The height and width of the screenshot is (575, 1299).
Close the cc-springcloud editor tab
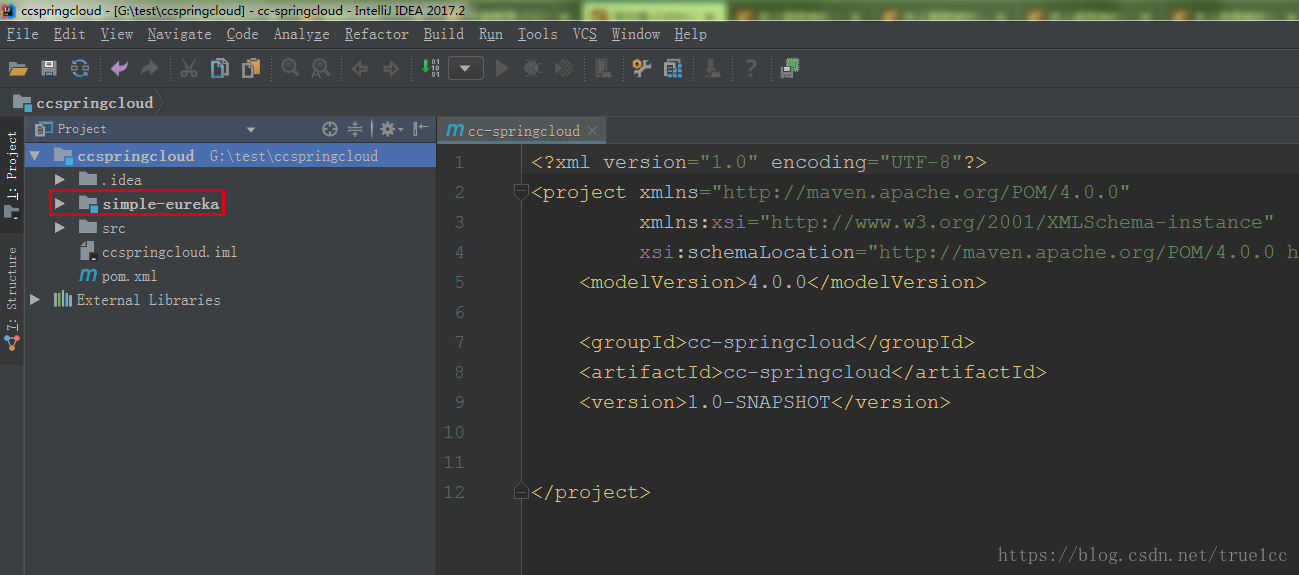(x=592, y=131)
